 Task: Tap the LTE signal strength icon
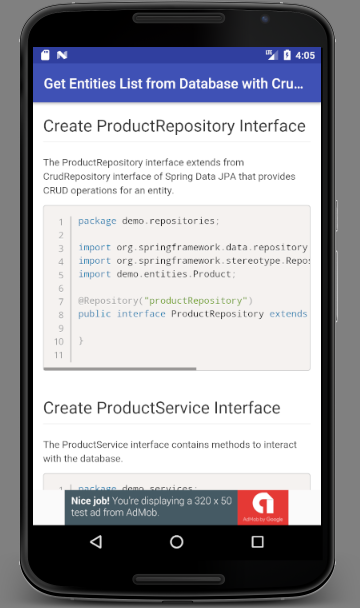[272, 55]
